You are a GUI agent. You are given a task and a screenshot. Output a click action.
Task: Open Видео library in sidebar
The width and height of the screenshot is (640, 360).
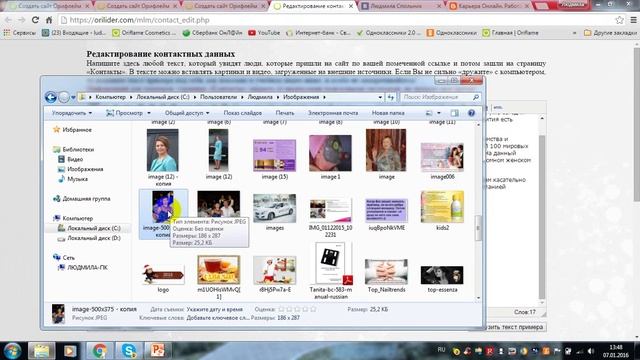(75, 159)
